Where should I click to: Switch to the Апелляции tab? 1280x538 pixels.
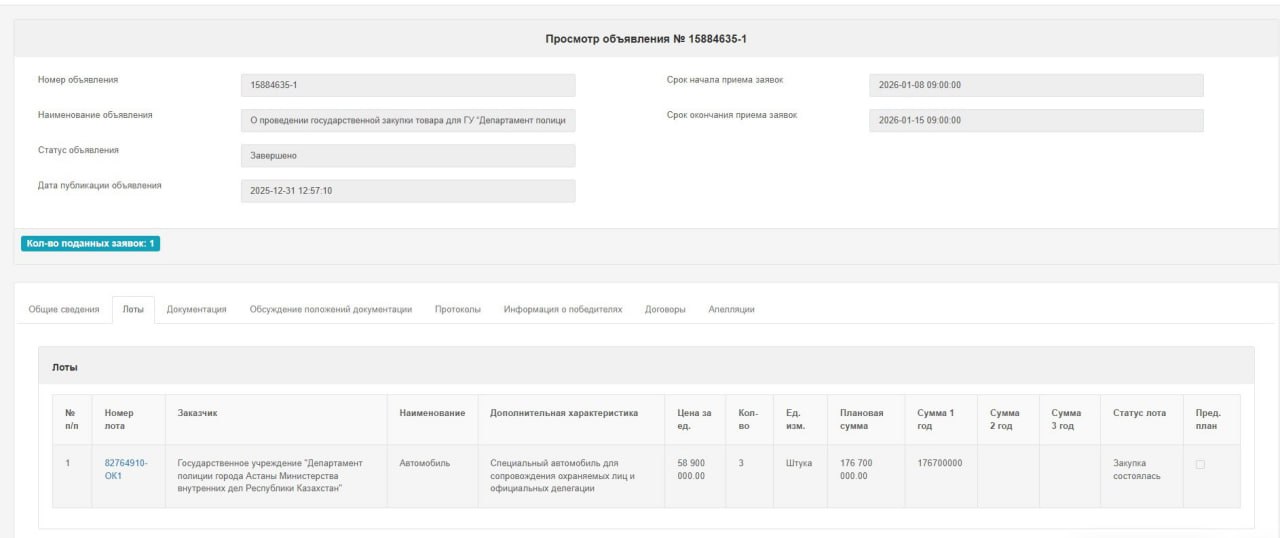731,309
